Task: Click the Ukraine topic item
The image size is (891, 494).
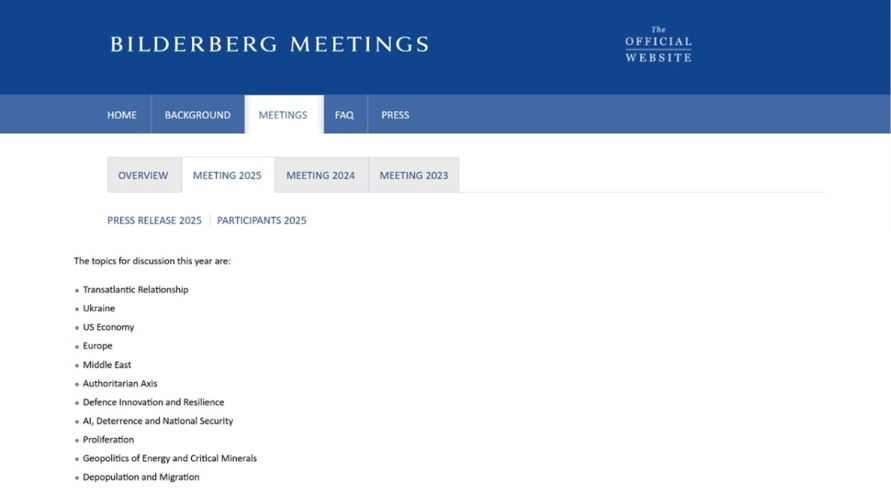Action: pos(99,309)
